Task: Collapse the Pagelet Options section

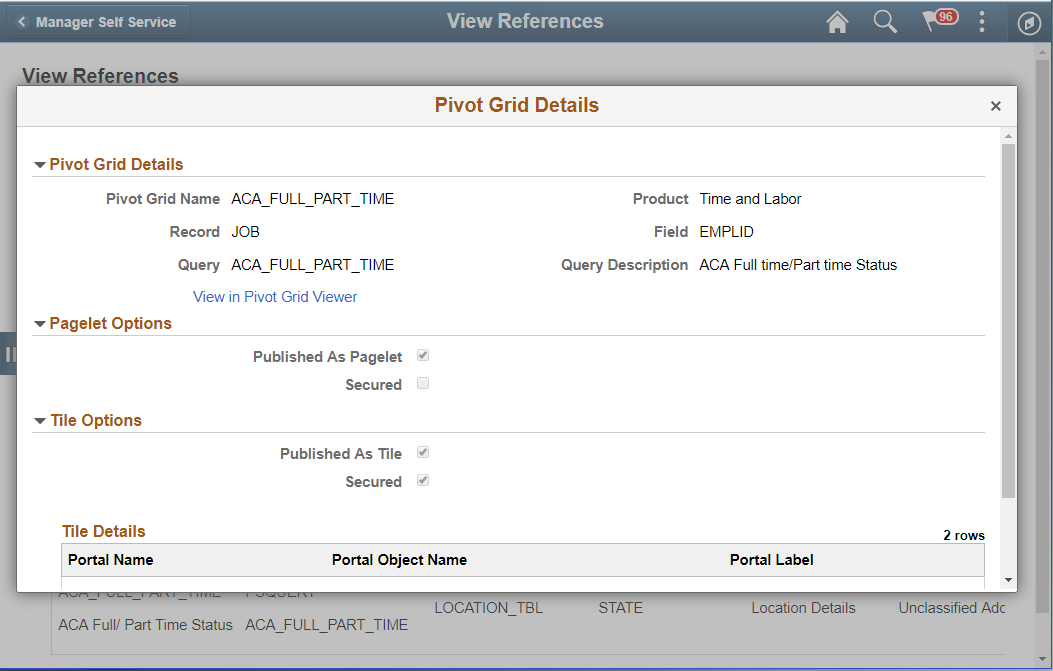Action: [39, 323]
